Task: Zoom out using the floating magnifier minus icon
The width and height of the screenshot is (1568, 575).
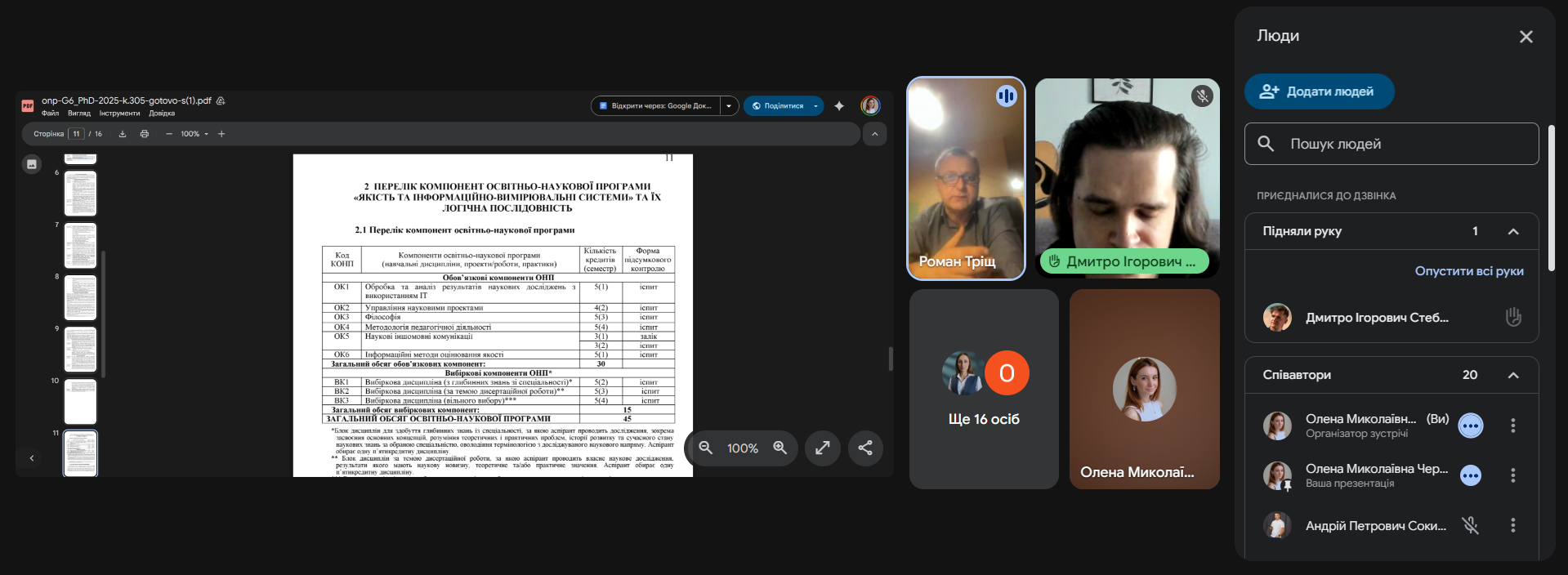Action: tap(706, 448)
